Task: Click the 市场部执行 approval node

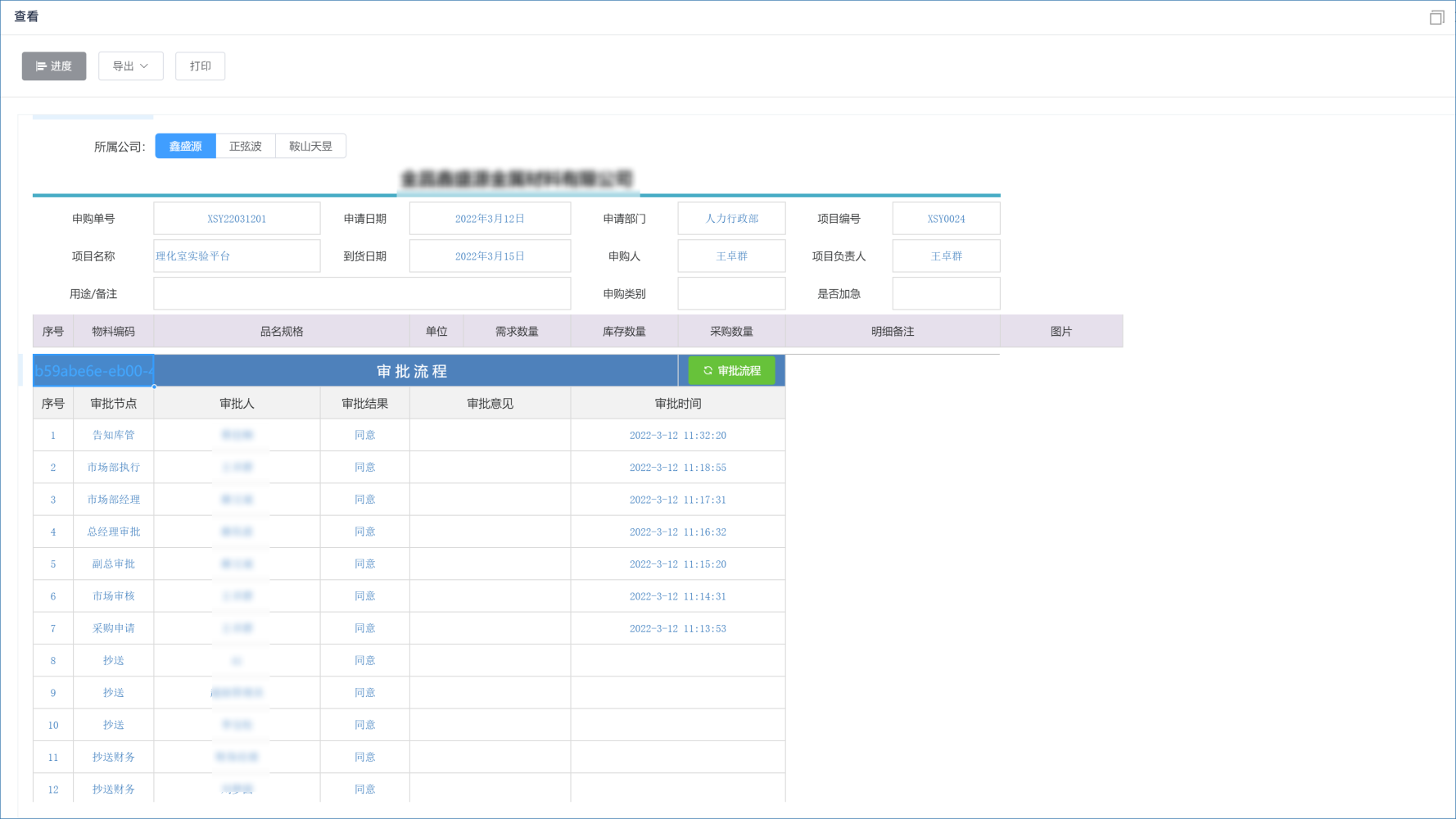Action: [x=114, y=468]
